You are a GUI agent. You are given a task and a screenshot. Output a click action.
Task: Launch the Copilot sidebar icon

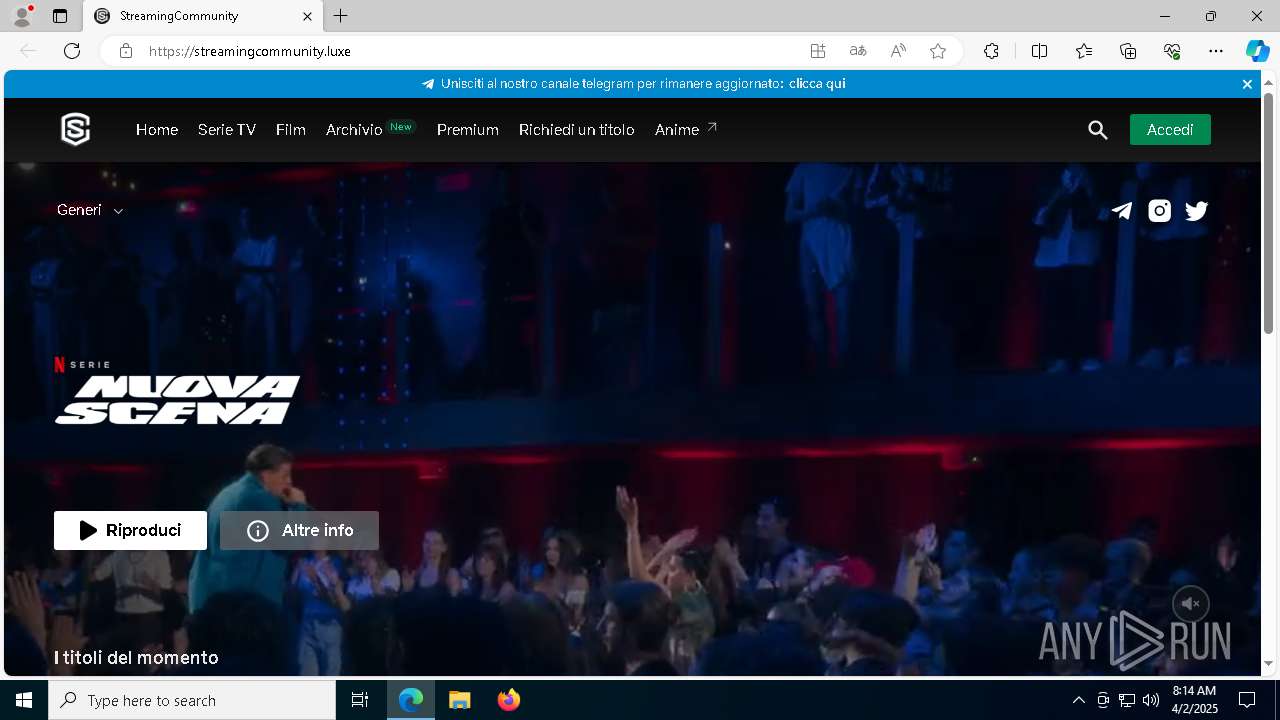click(1257, 51)
